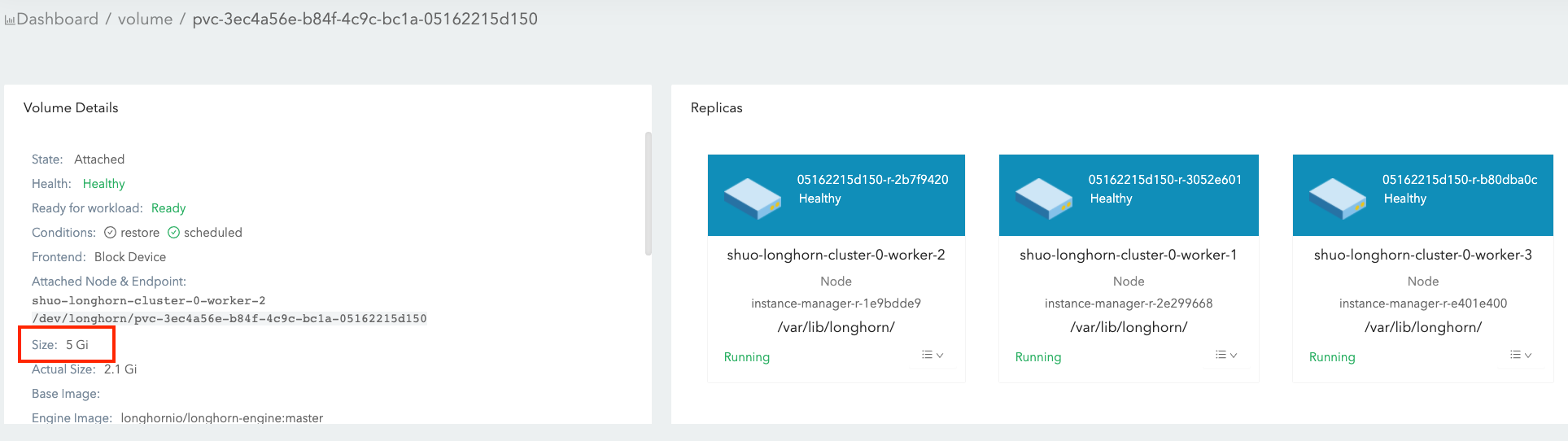Screen dimensions: 1568x441
Task: Click the restore condition check icon
Action: (x=110, y=233)
